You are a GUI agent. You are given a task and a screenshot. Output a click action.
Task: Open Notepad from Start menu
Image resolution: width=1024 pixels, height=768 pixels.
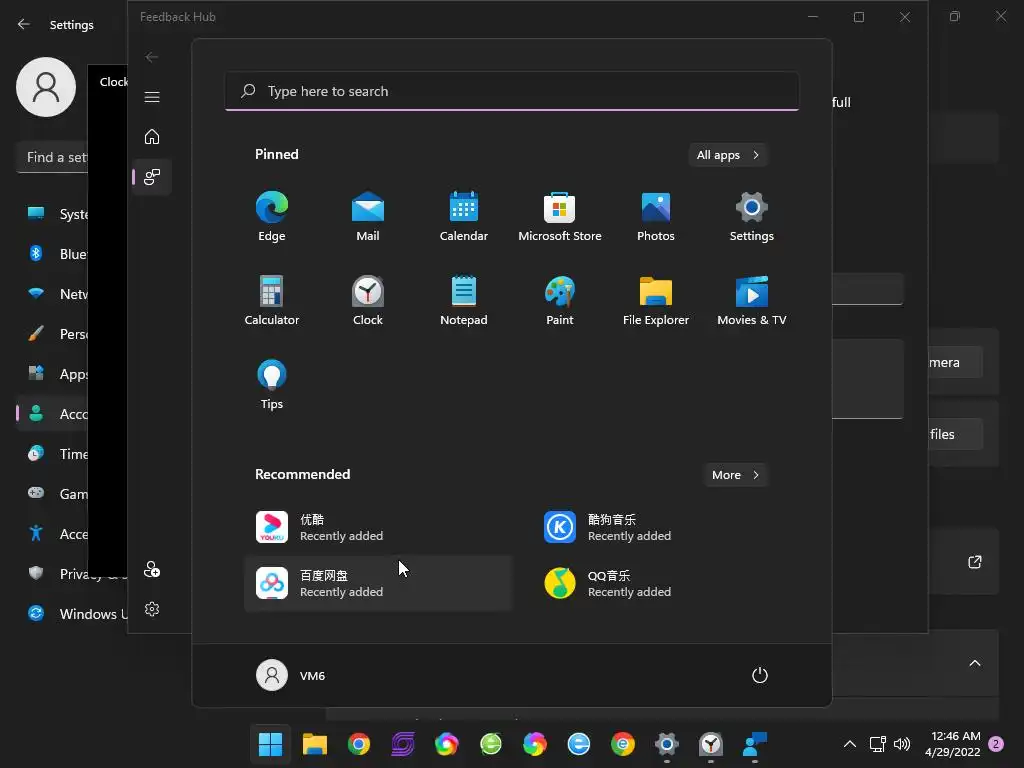click(464, 300)
